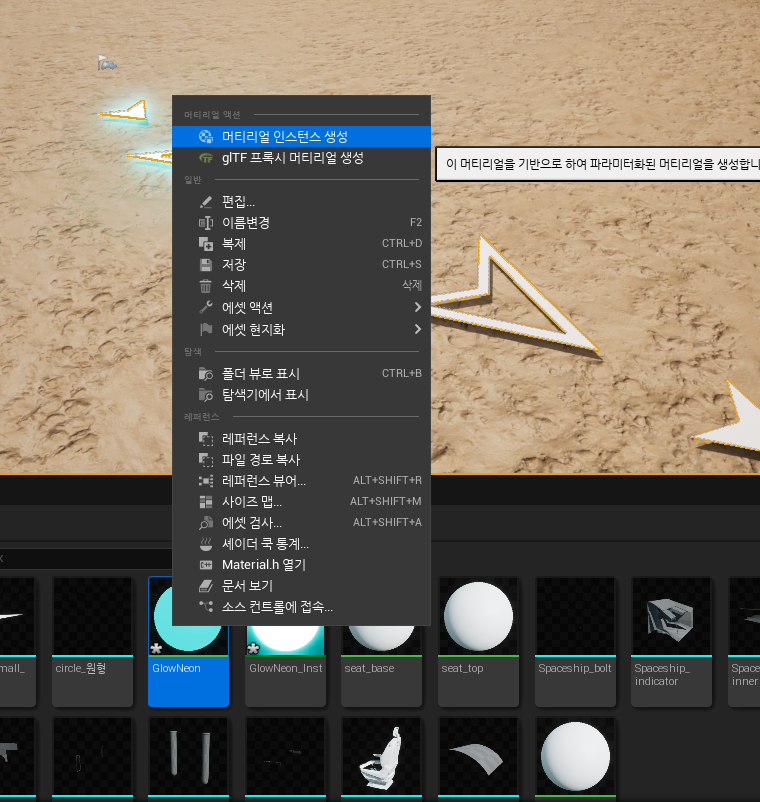
Task: Click the folder icon beside 폴더 뷰로 표시
Action: (206, 374)
